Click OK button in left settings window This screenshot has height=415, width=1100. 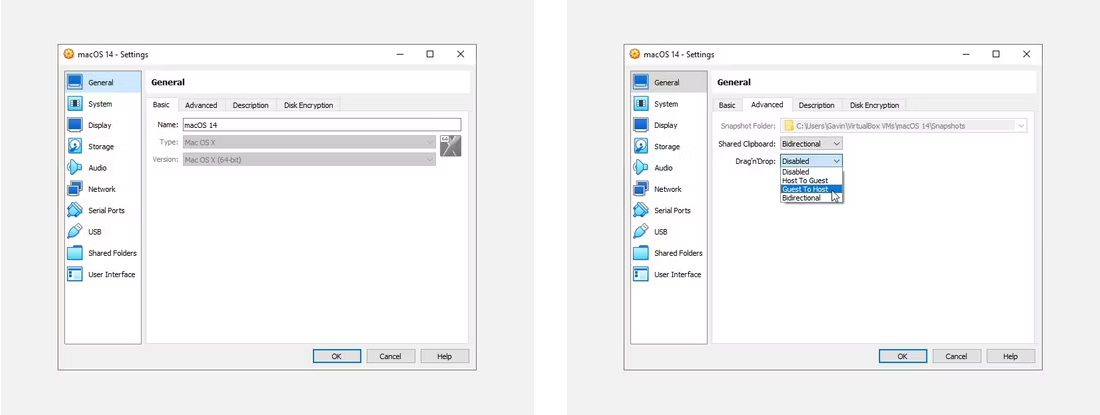tap(337, 356)
